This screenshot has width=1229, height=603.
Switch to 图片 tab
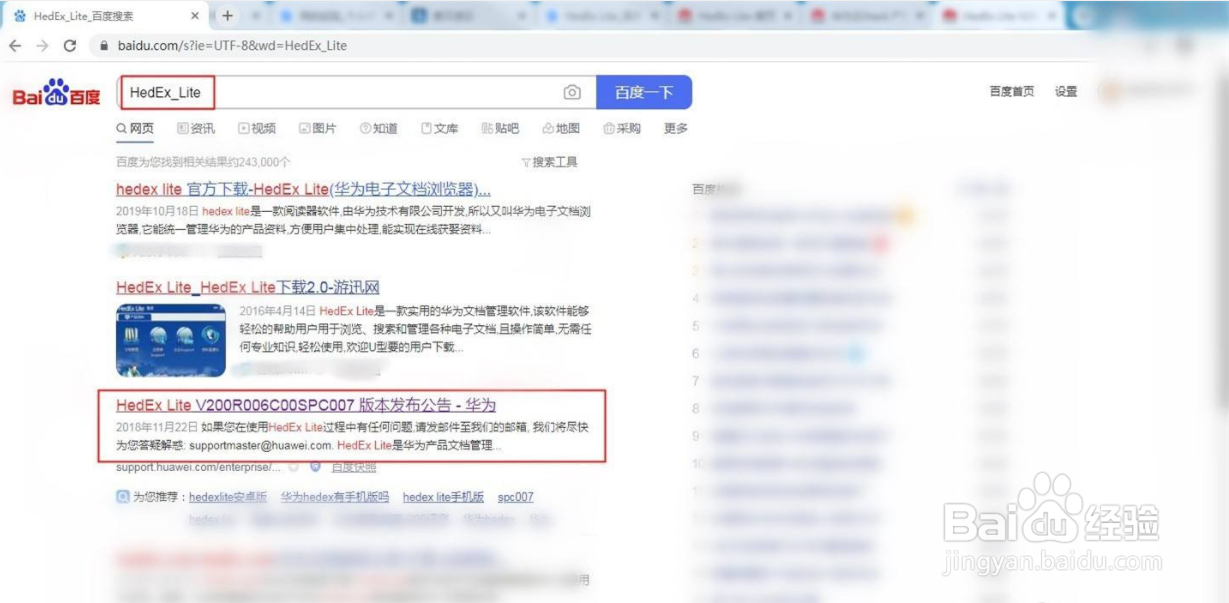(x=318, y=129)
